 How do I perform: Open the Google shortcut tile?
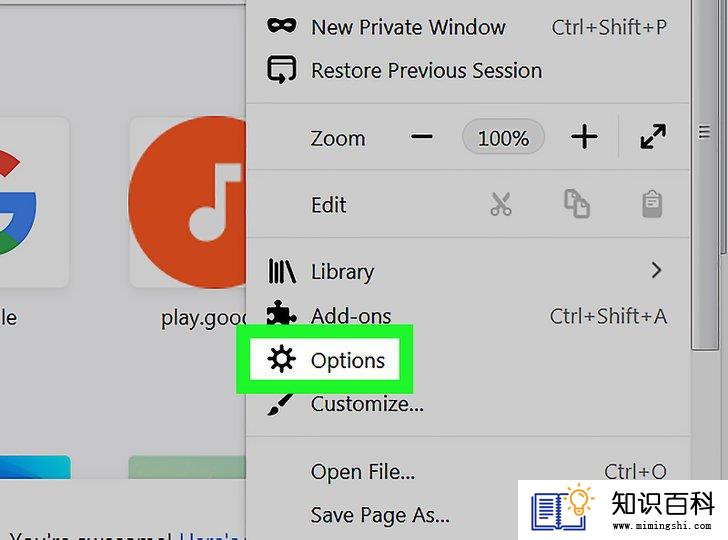pyautogui.click(x=34, y=202)
